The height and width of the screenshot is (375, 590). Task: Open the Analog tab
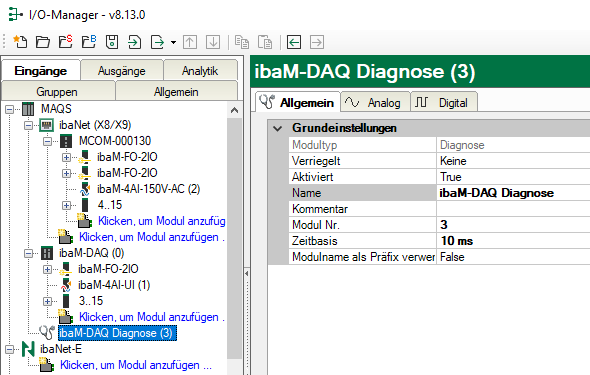[375, 102]
